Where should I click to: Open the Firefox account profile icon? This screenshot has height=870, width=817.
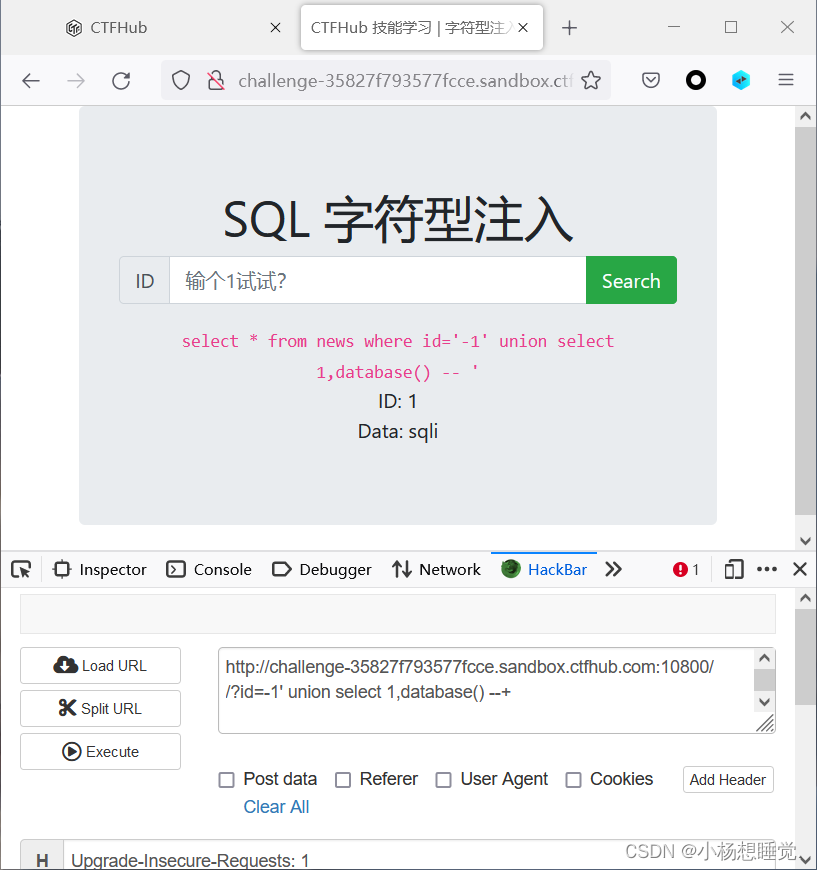[695, 79]
